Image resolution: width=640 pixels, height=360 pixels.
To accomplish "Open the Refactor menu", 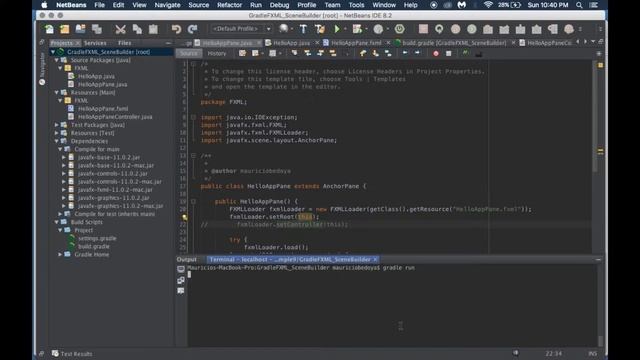I will point(229,5).
